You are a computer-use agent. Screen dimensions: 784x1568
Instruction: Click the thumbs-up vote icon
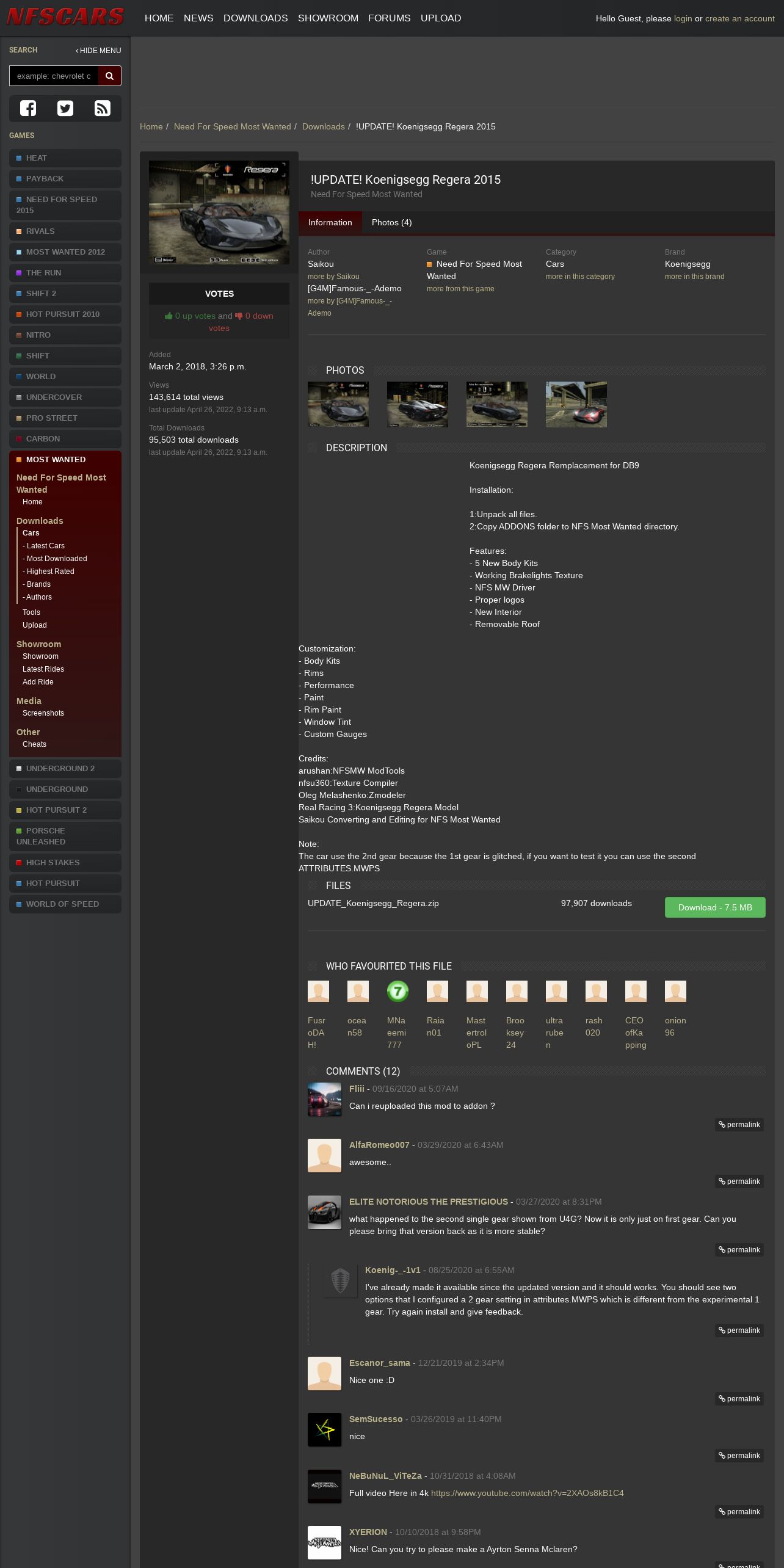169,316
